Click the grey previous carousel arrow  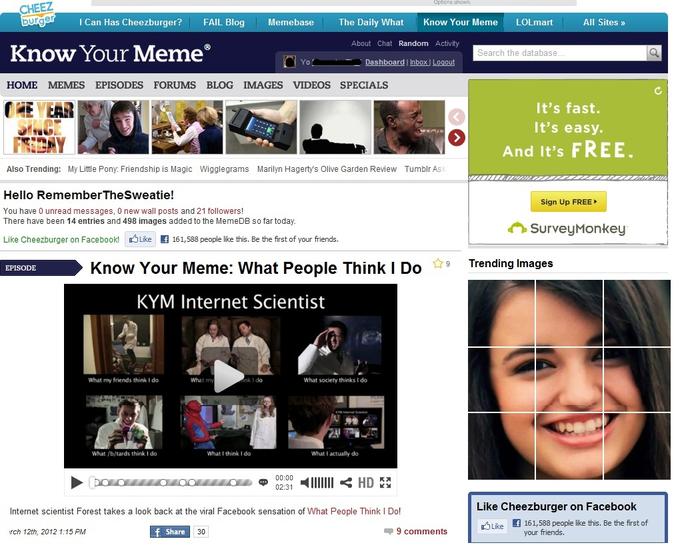tap(457, 117)
